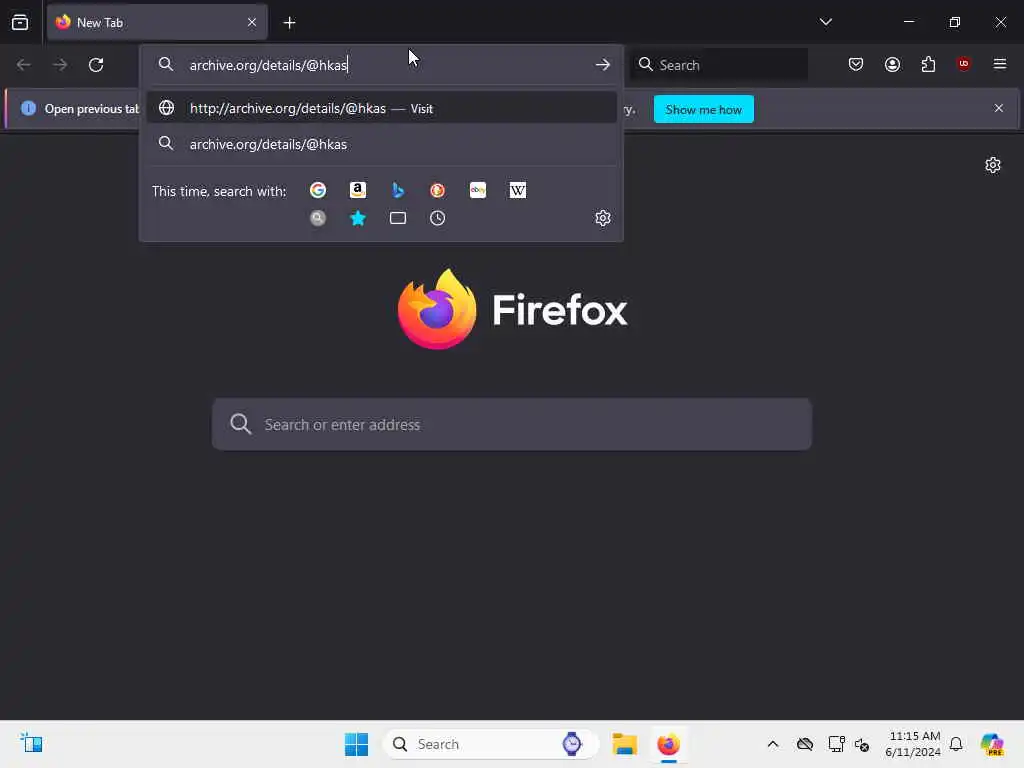The width and height of the screenshot is (1024, 768).
Task: Search open tabs via tabs icon
Action: [398, 218]
